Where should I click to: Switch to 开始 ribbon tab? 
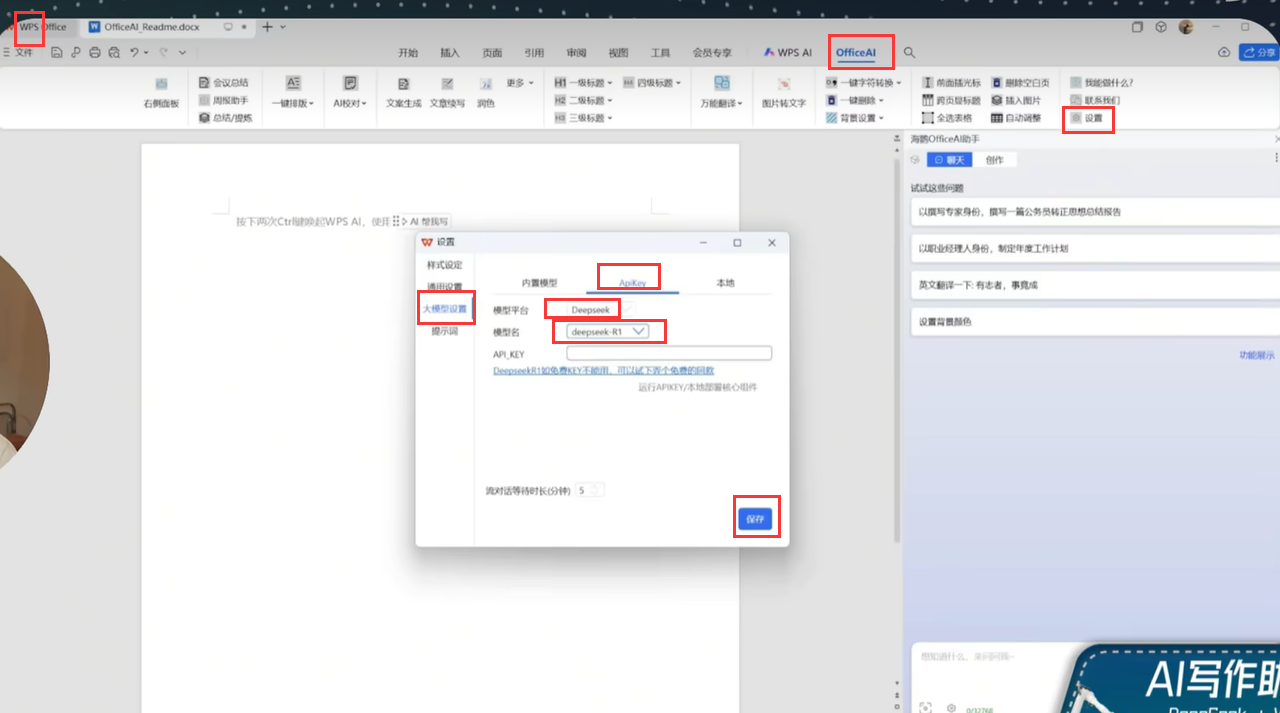[408, 53]
